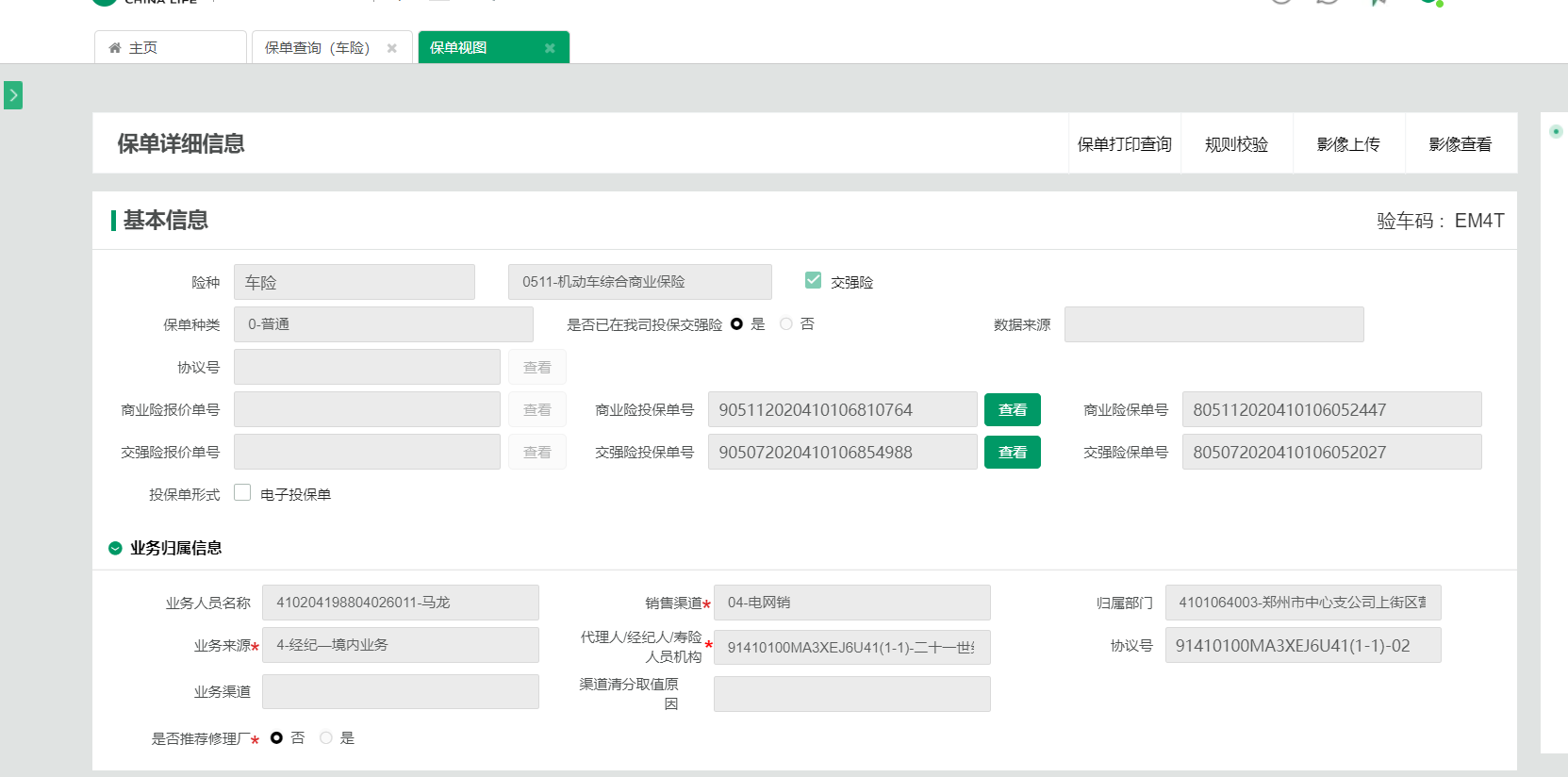Close the 保单查询（车险） tab
The image size is (1568, 777).
coord(392,48)
